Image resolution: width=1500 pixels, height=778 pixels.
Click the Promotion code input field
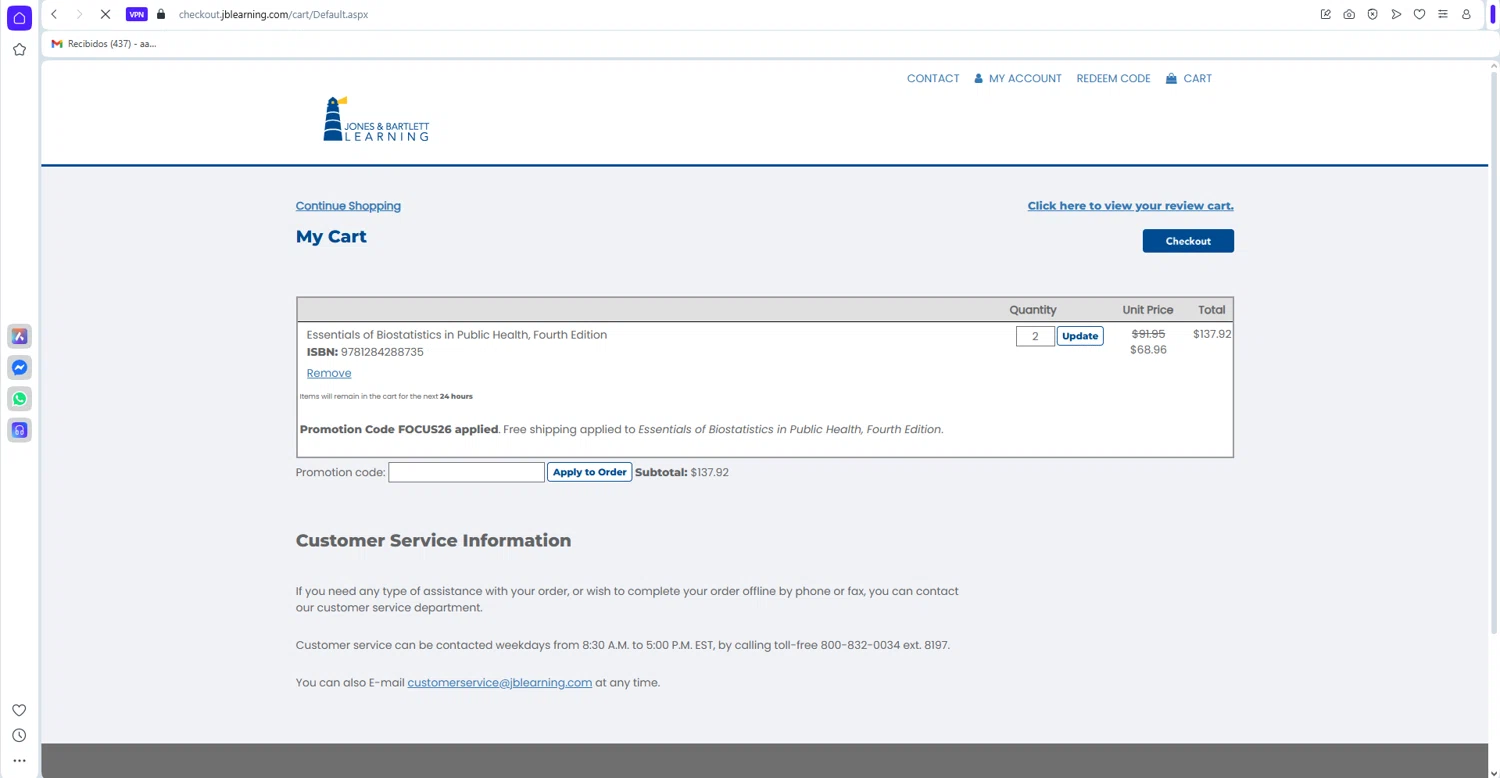click(x=466, y=472)
